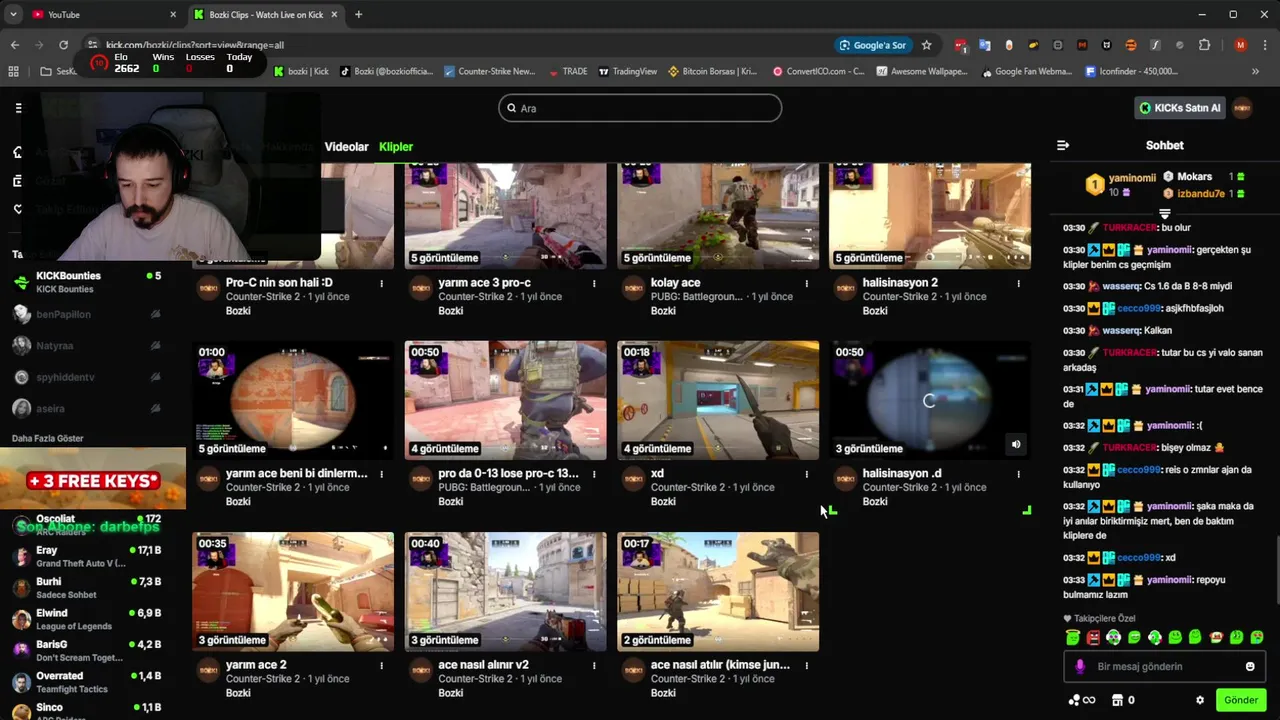
Task: Reload the current page
Action: coord(63,45)
